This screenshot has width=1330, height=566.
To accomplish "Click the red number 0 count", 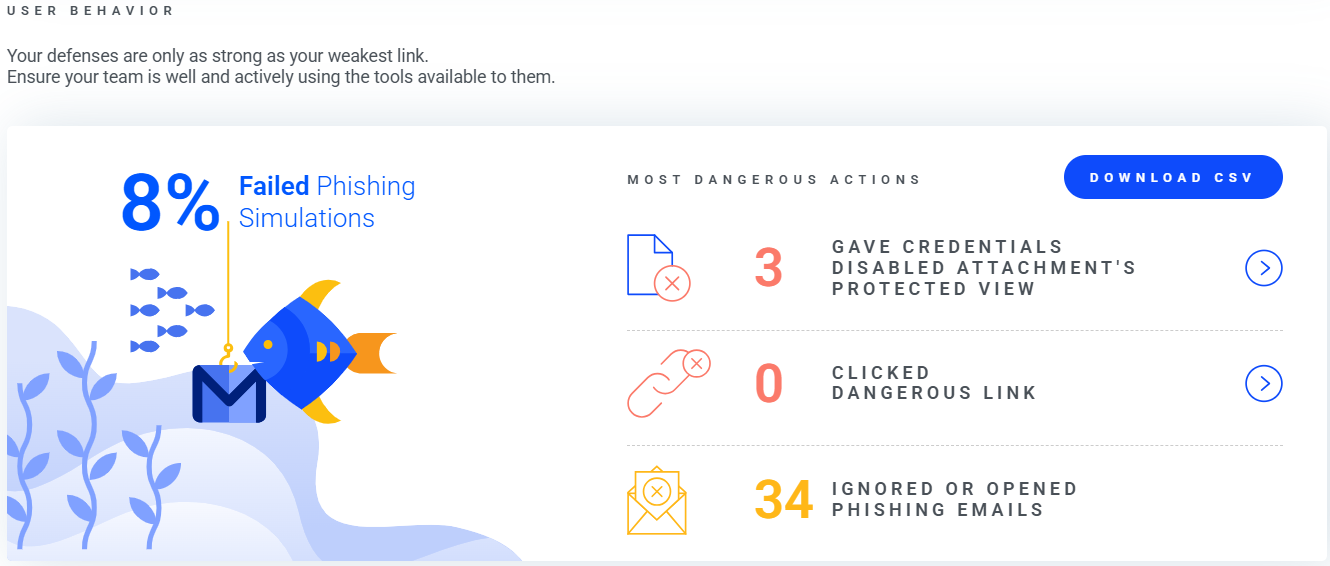I will point(768,383).
